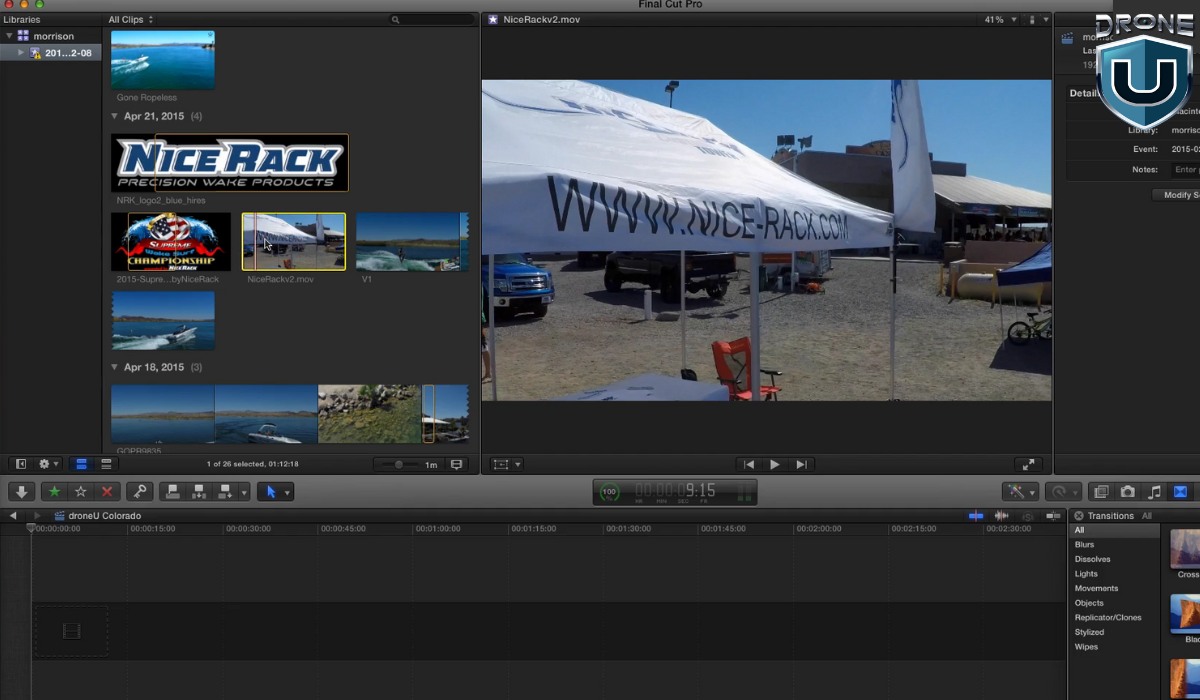Open the photos browser camera icon
This screenshot has height=700, width=1200.
(1128, 492)
